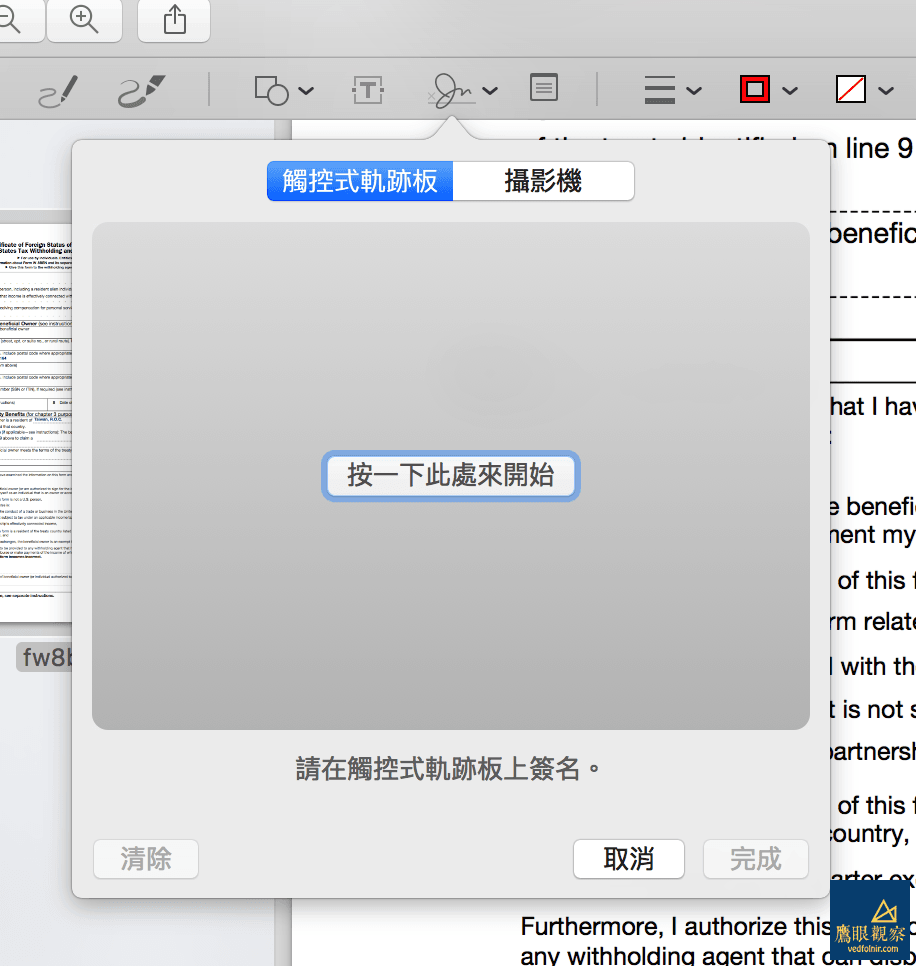
Task: Switch to the 觸控式軌跡板 tab
Action: [360, 181]
